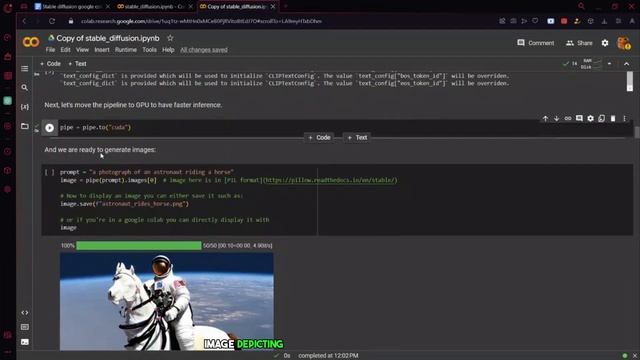Screen dimensions: 640x360
Task: Open the Google account avatar
Action: tap(623, 43)
